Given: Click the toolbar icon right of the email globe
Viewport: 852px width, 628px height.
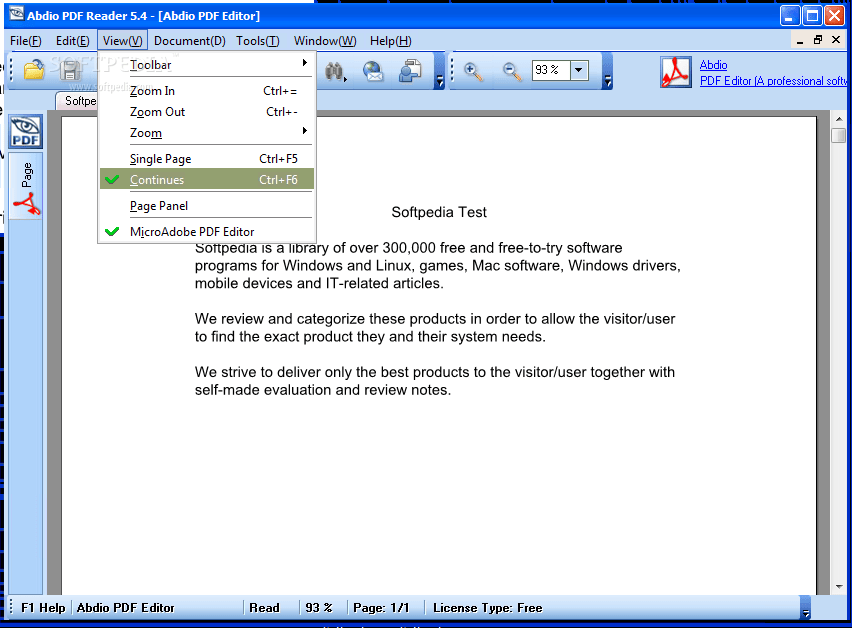Looking at the screenshot, I should (x=410, y=71).
